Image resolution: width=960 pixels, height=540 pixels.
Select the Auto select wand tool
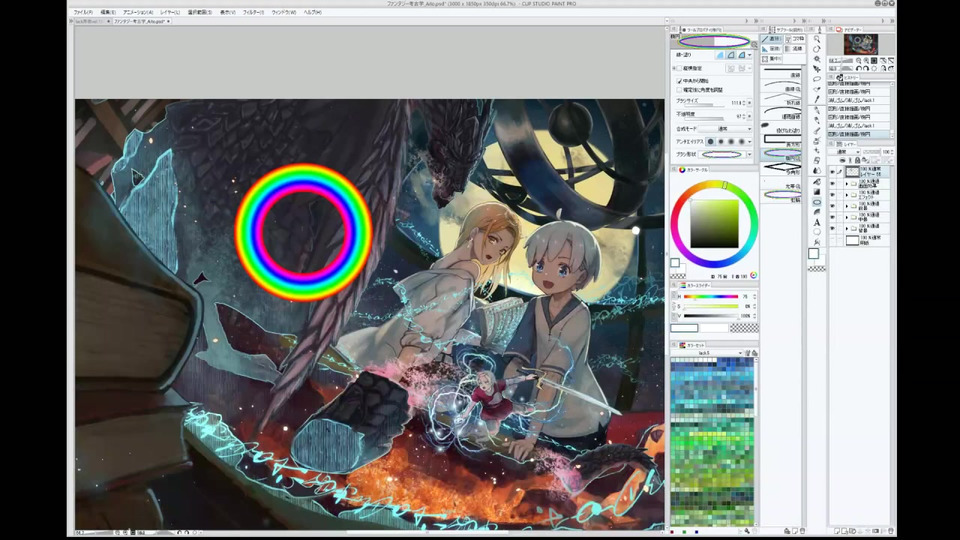(817, 89)
